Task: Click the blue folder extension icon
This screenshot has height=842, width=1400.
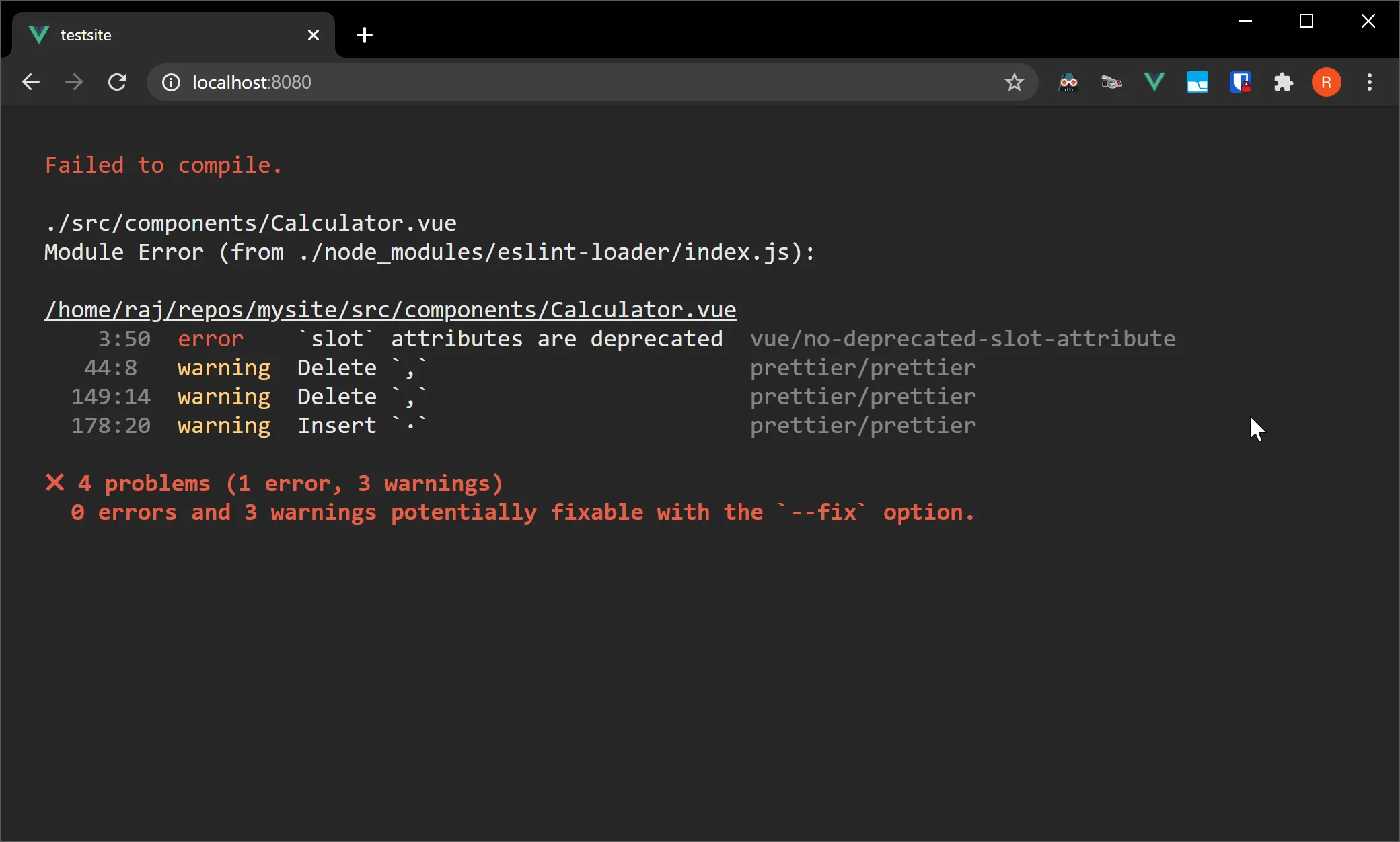Action: [x=1198, y=83]
